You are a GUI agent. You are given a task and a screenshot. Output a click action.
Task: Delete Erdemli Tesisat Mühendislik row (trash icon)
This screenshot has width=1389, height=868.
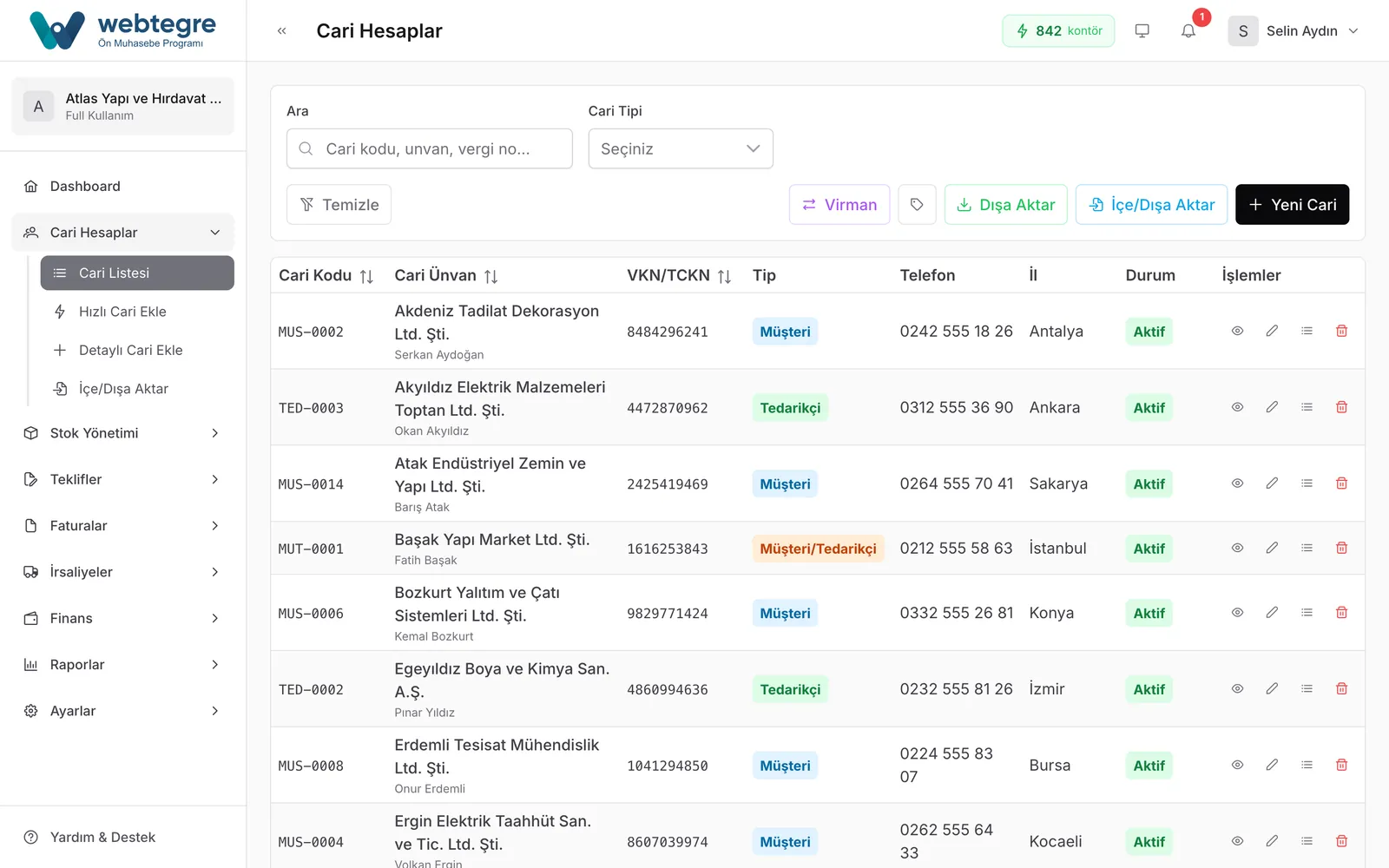click(1341, 766)
